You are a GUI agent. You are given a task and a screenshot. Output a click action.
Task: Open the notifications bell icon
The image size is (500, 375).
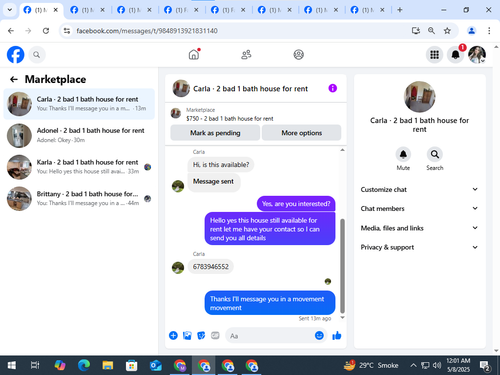456,55
